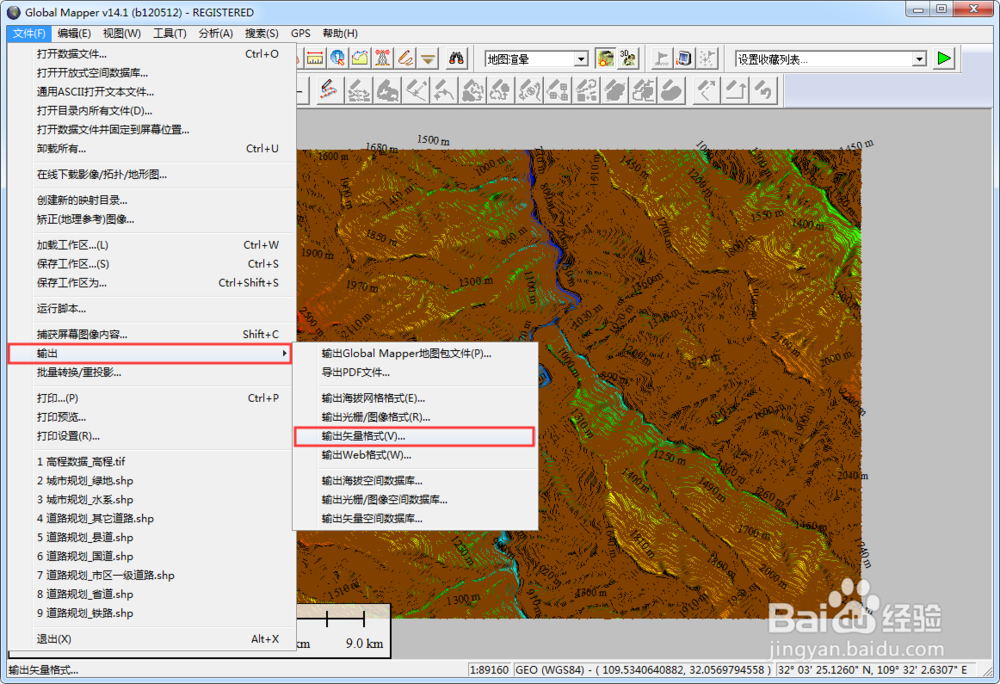Choose 保存工作区为... entry
The height and width of the screenshot is (684, 1000).
pyautogui.click(x=152, y=283)
